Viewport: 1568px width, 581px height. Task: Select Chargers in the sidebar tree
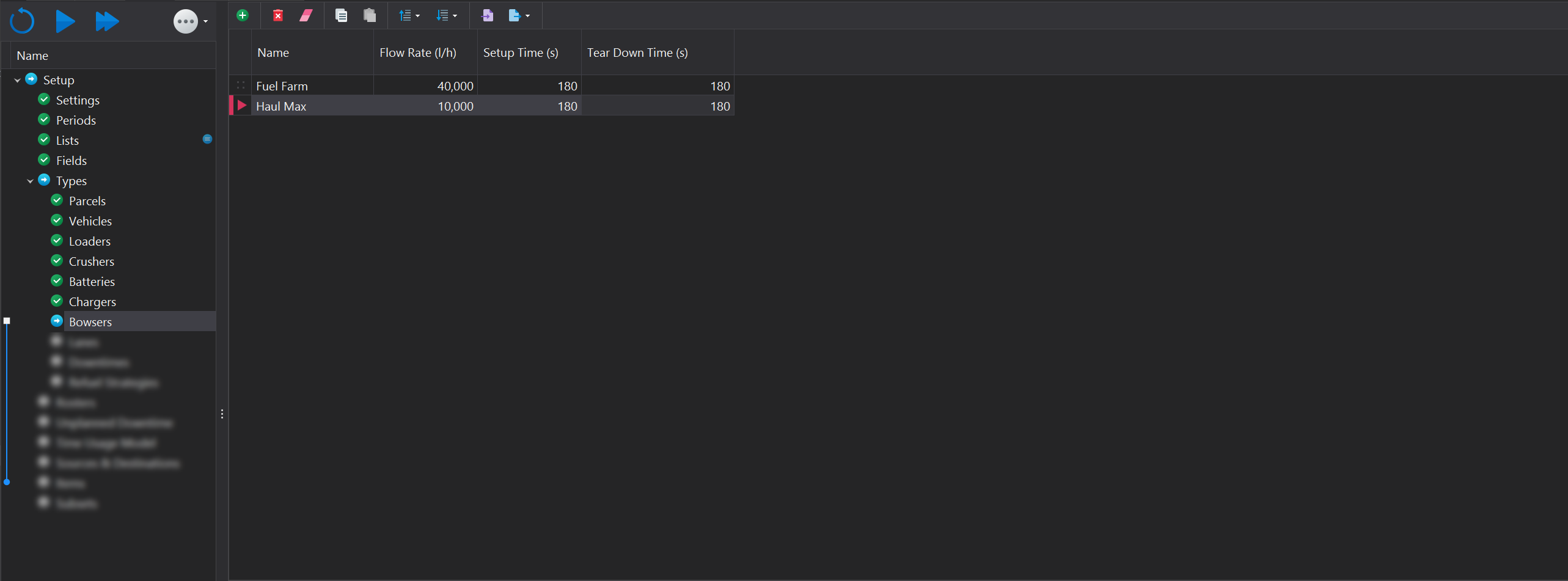(92, 302)
